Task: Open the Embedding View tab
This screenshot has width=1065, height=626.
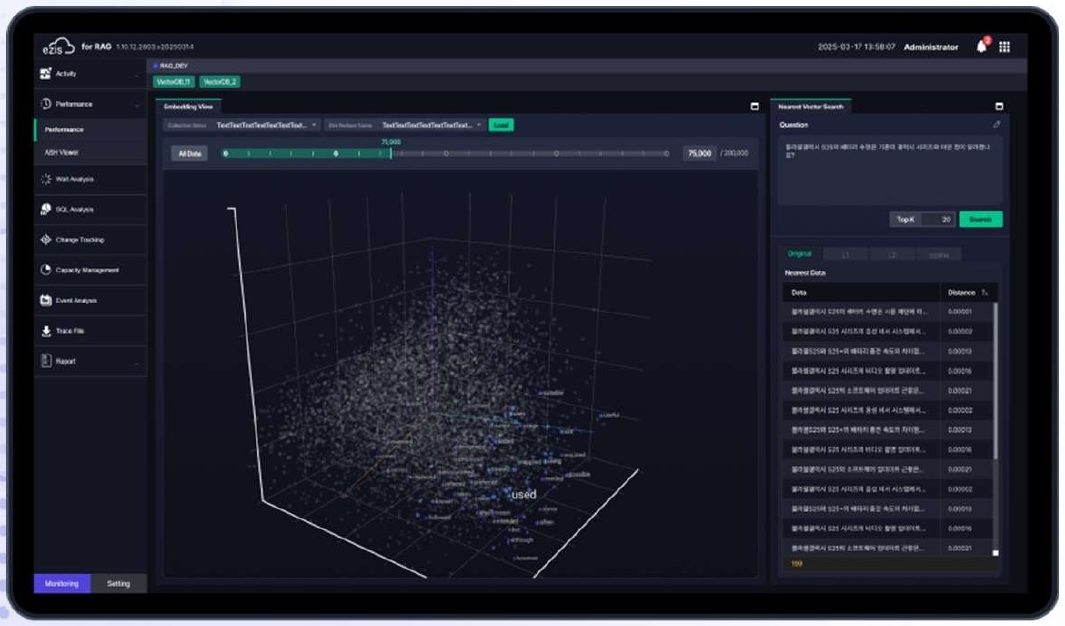Action: click(x=188, y=106)
